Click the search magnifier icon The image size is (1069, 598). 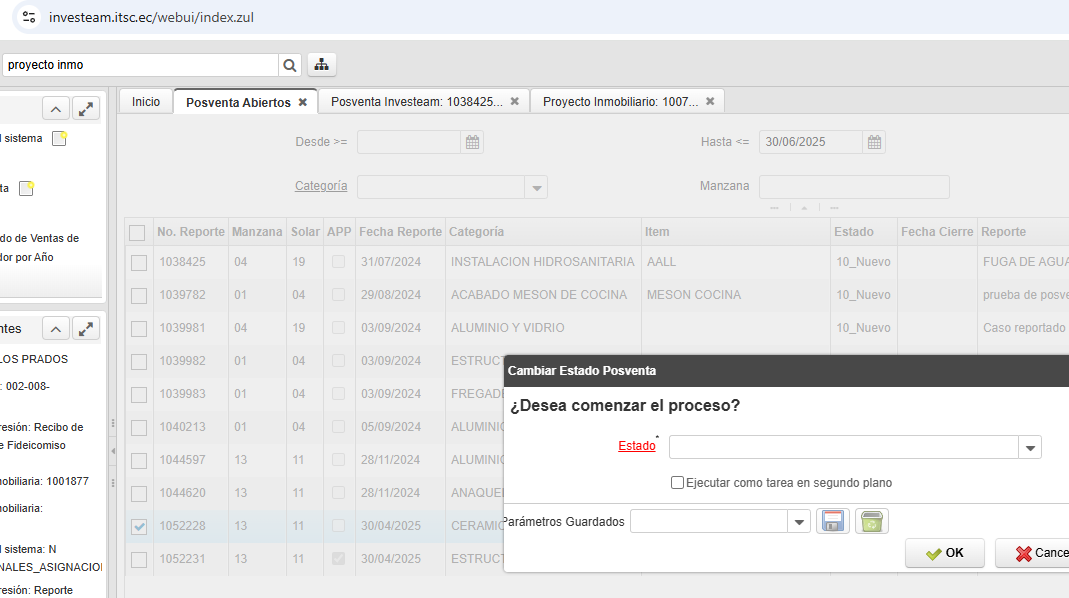click(x=290, y=65)
